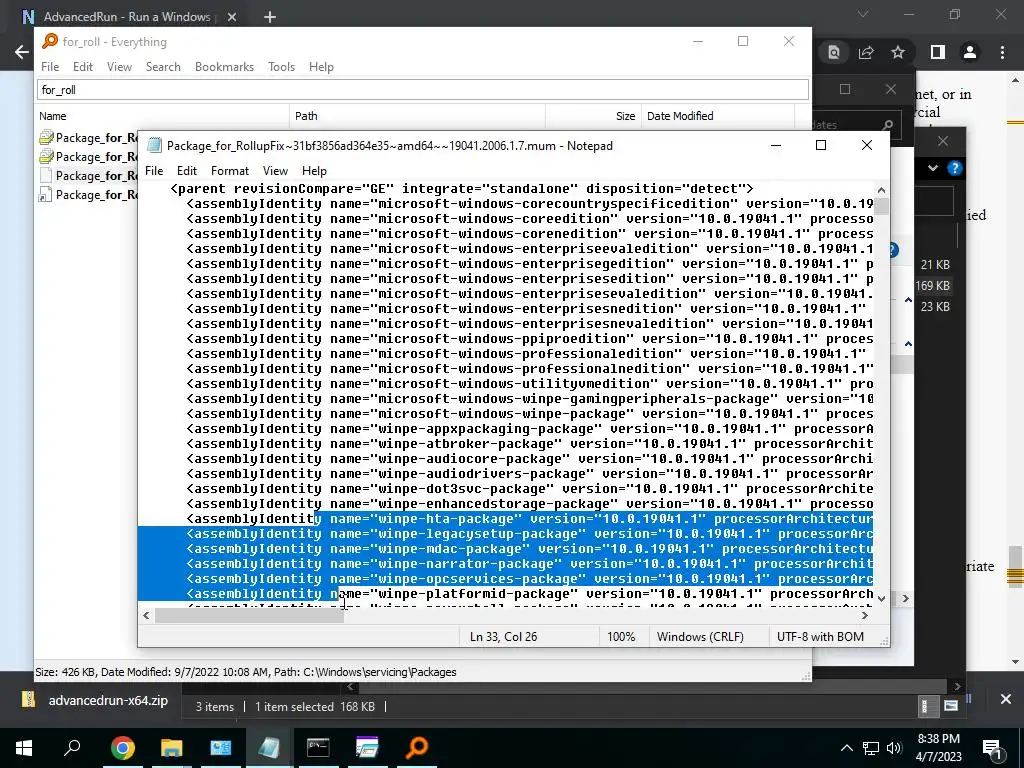Sort Everything results by Name column
Viewport: 1024px width, 768px height.
[162, 116]
